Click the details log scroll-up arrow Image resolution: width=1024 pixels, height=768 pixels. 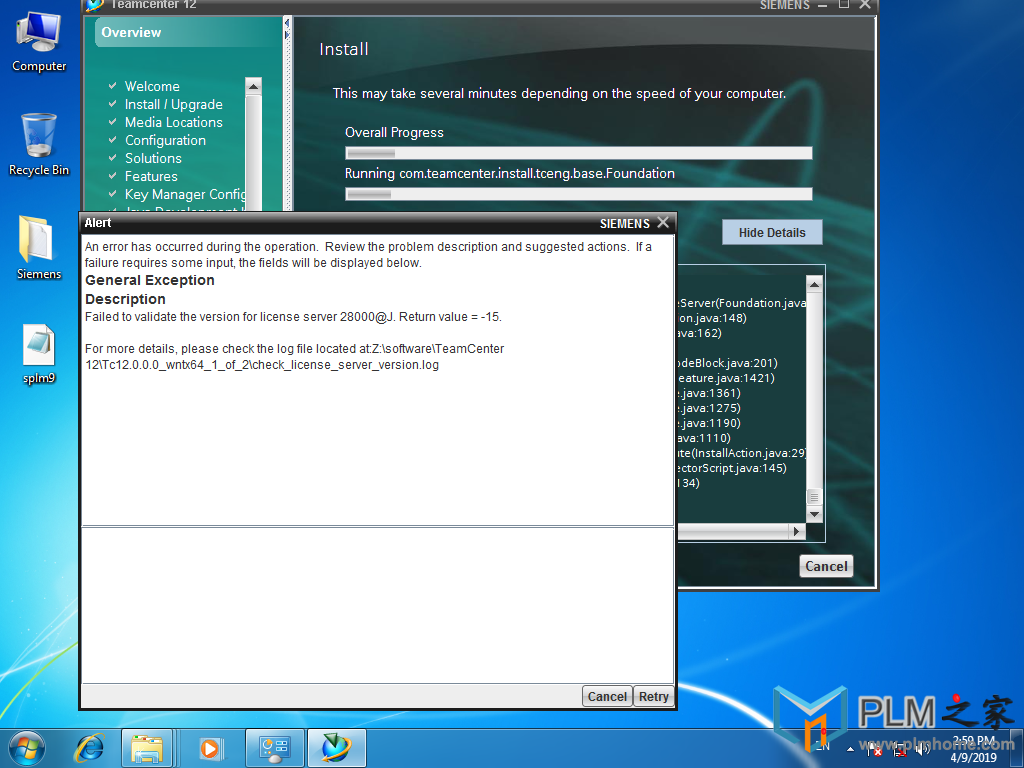[814, 285]
